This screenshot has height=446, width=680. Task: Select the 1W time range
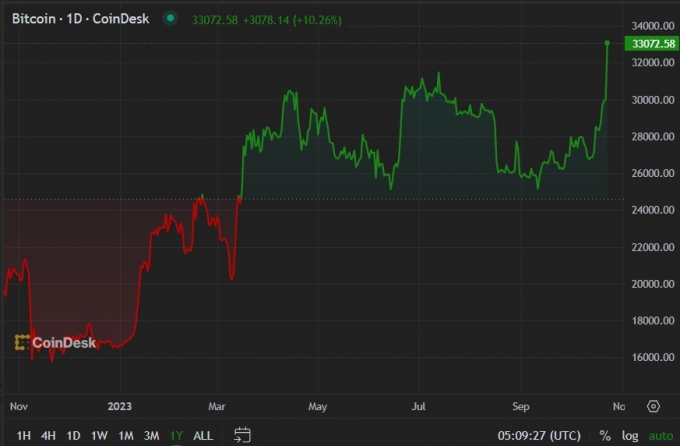pyautogui.click(x=99, y=436)
